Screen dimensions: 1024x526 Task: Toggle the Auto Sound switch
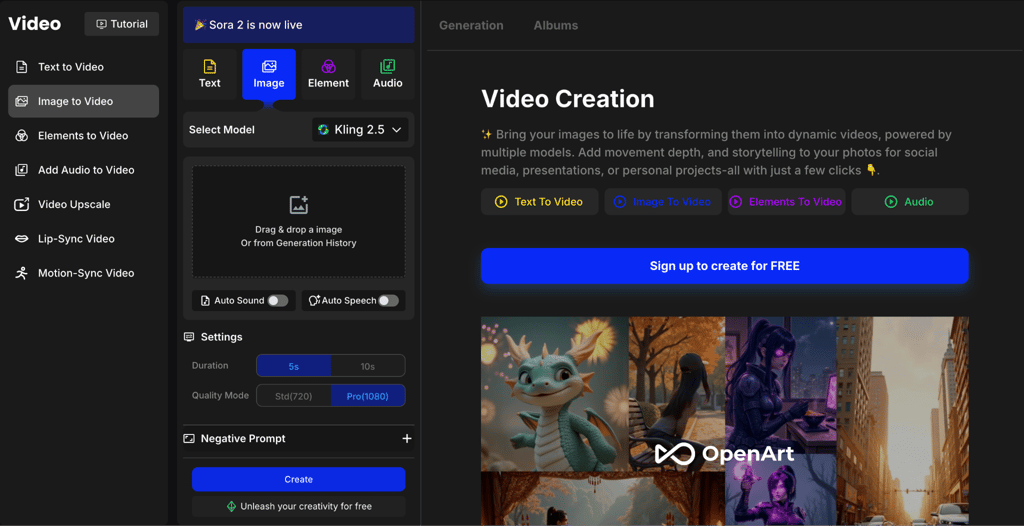278,301
